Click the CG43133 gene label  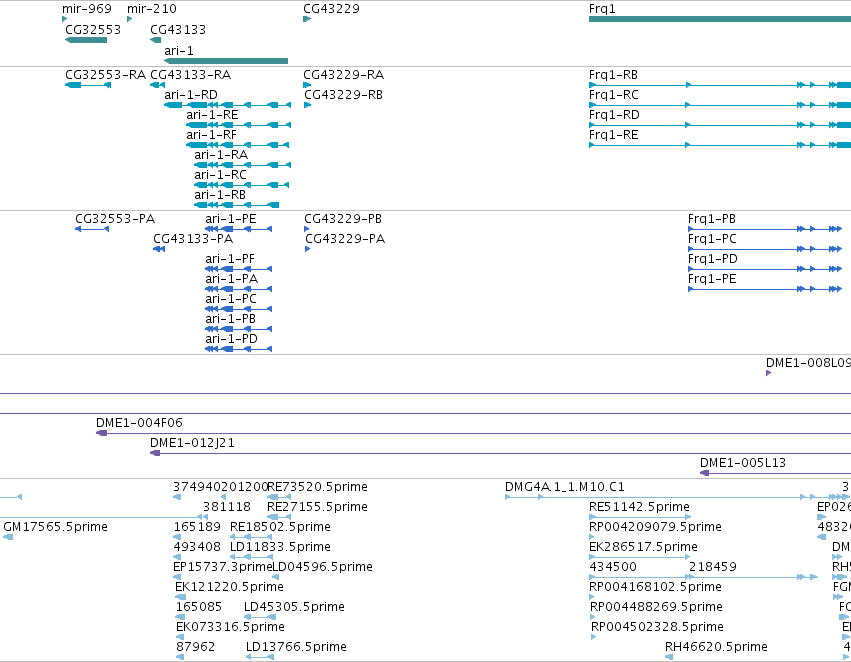178,29
